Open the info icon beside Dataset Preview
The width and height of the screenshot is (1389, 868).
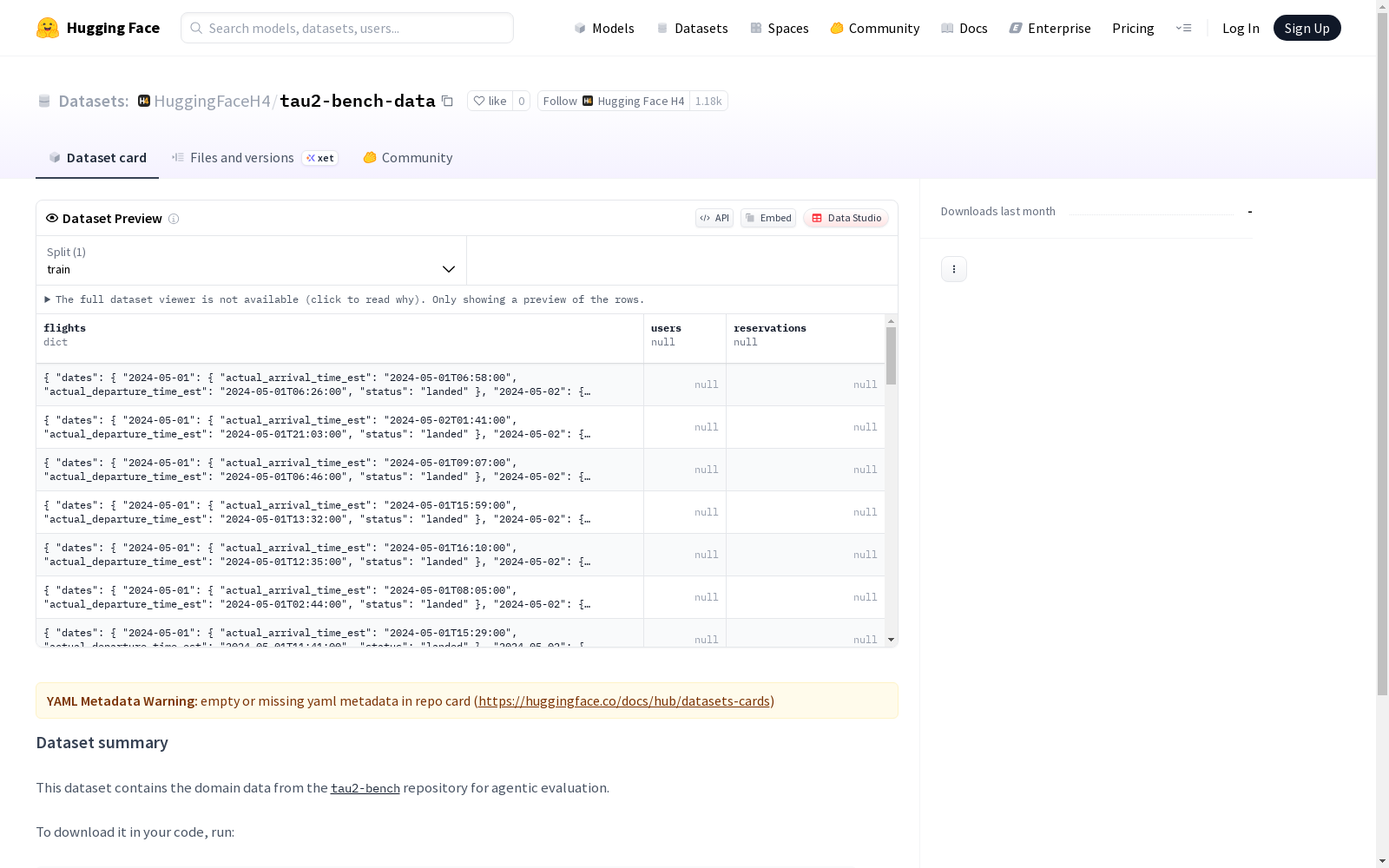pyautogui.click(x=174, y=219)
